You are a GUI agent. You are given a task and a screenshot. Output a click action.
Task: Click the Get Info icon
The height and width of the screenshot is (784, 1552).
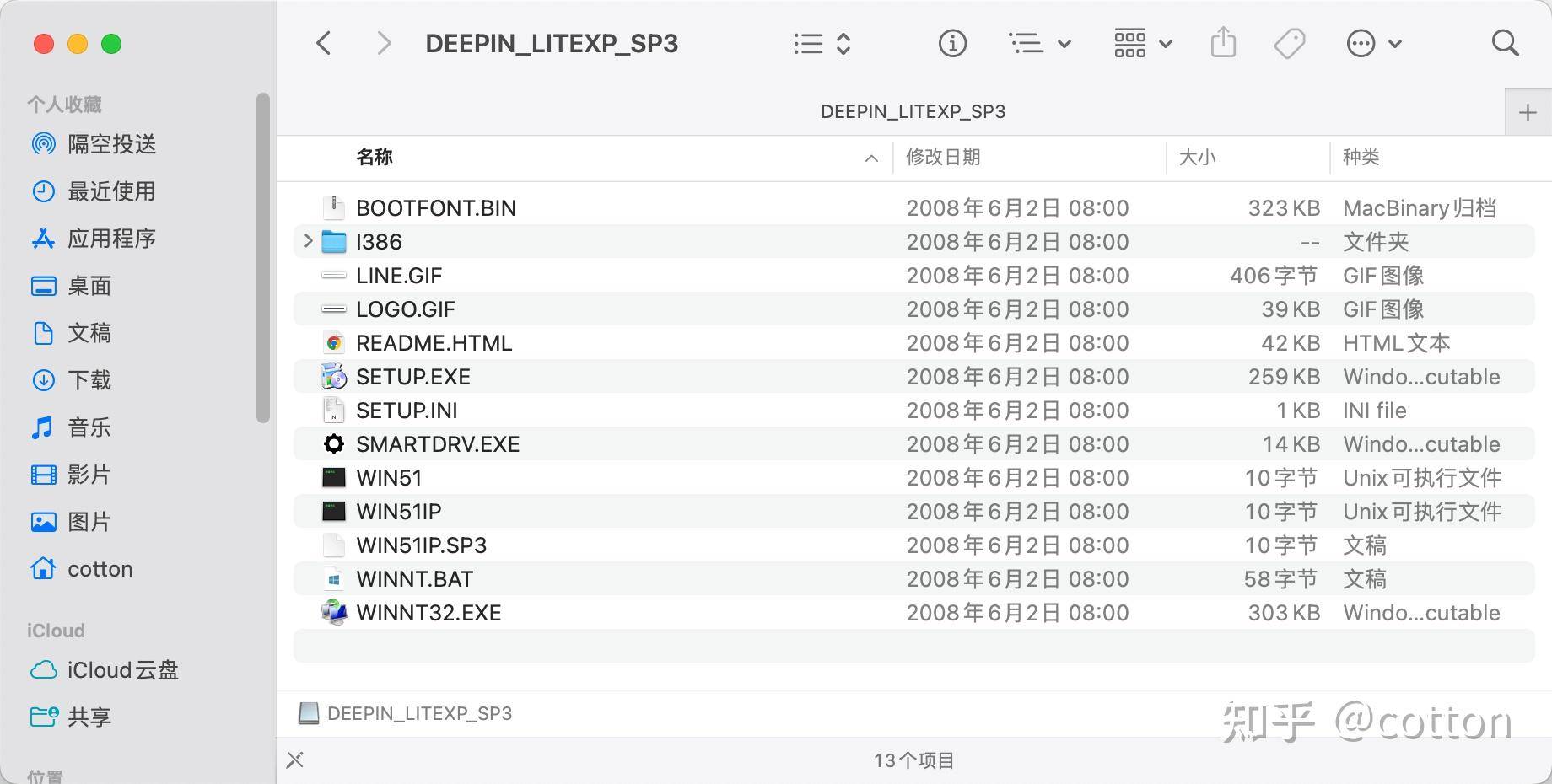[x=952, y=43]
